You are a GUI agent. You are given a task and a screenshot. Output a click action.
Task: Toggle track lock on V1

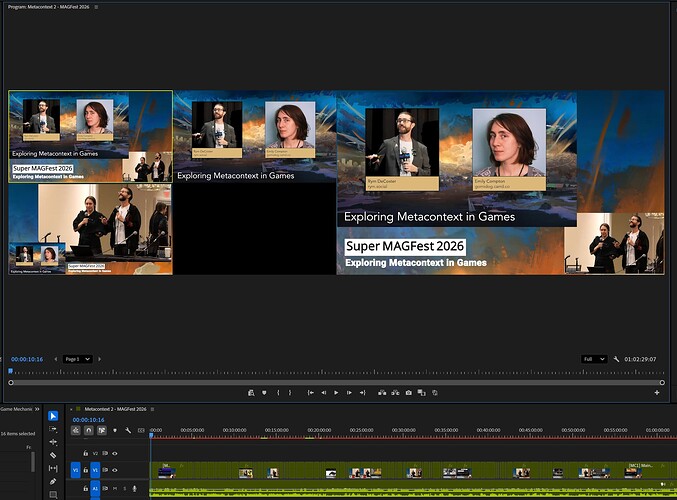(x=85, y=470)
